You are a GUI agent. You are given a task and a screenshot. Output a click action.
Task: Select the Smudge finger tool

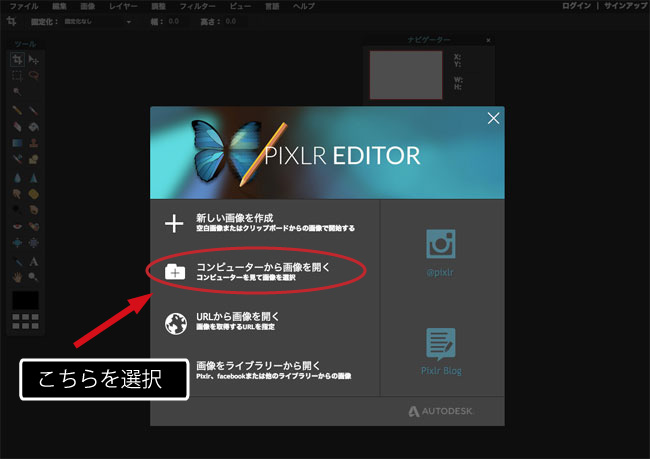click(x=17, y=194)
